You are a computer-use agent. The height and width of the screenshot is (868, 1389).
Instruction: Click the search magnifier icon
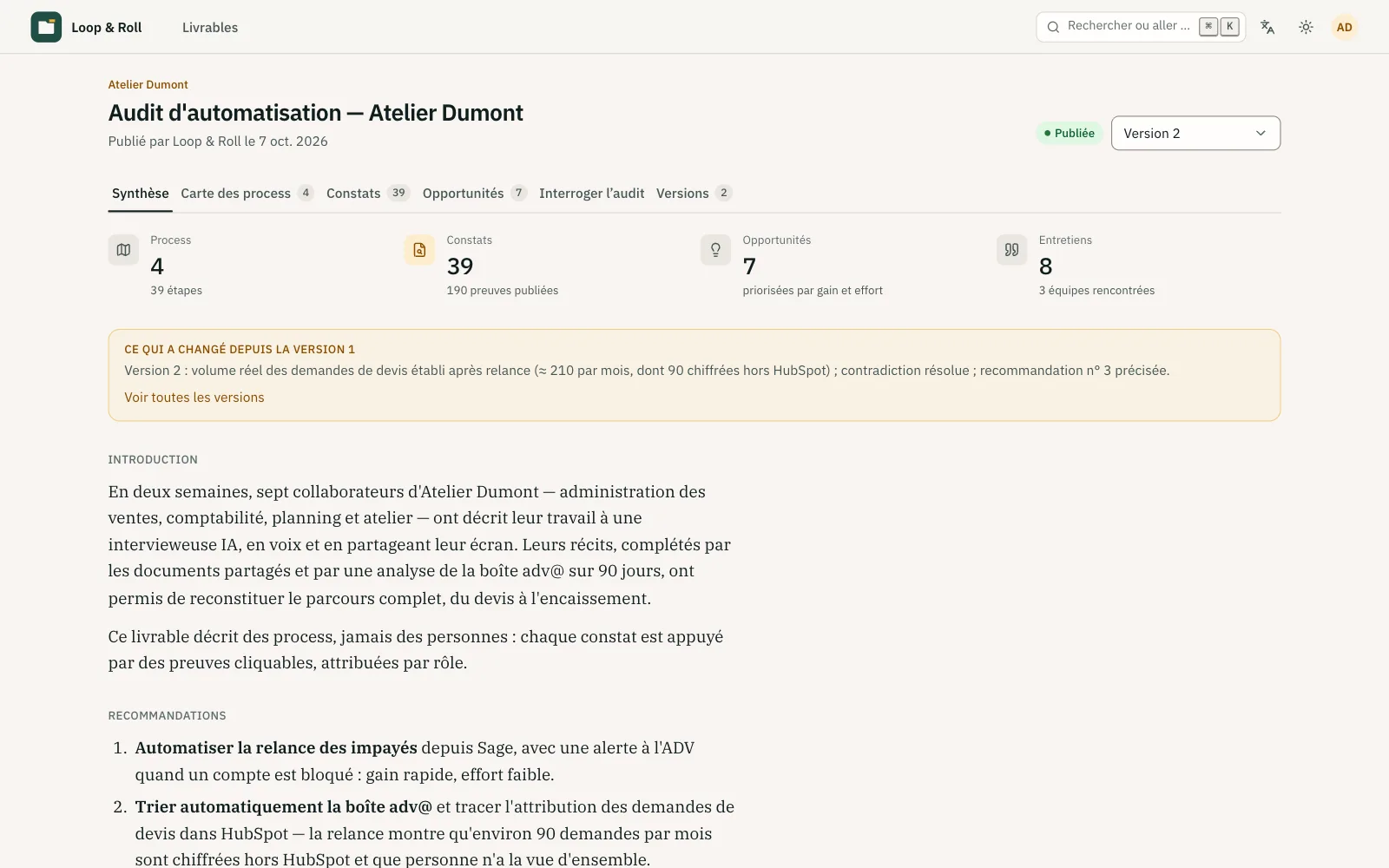(x=1053, y=27)
